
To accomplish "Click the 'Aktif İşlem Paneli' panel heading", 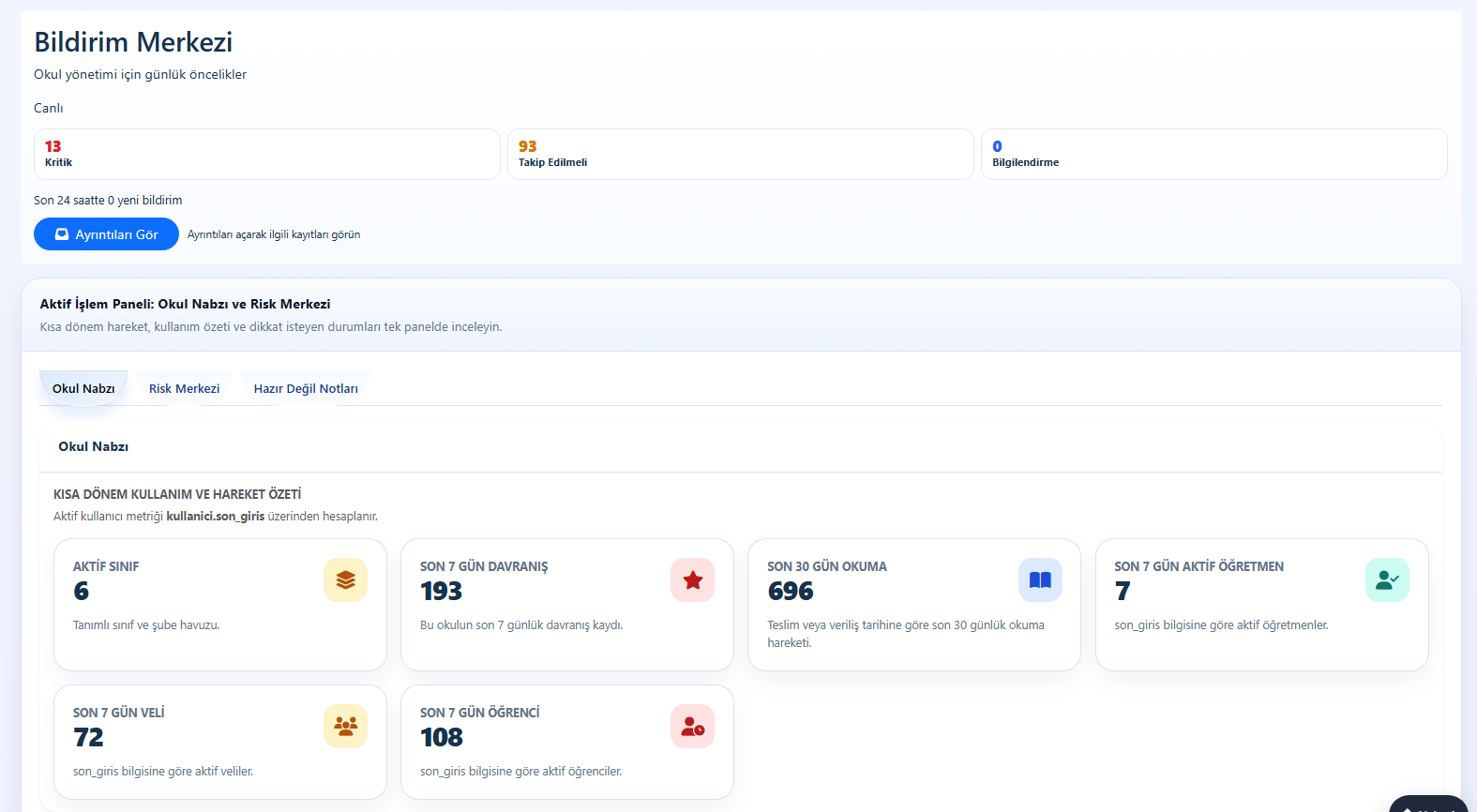I will (x=185, y=304).
